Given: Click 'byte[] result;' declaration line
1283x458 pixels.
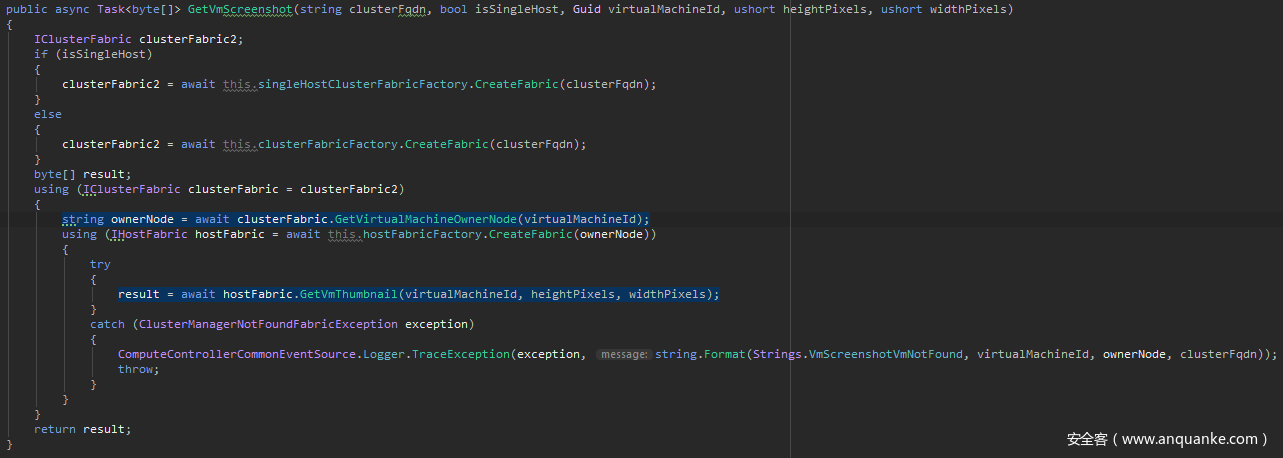Looking at the screenshot, I should click(x=82, y=174).
